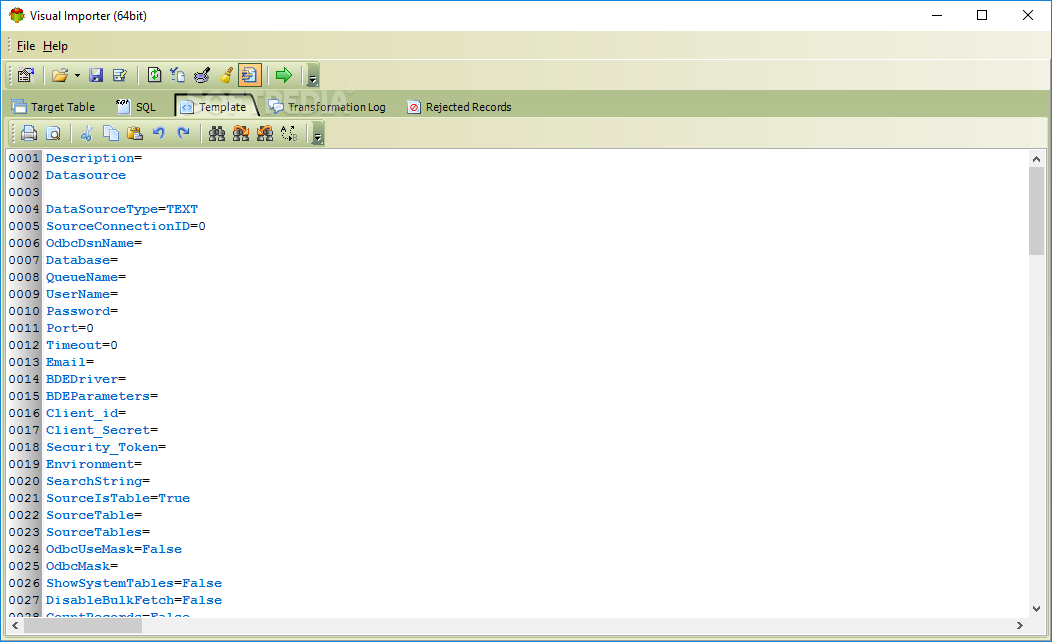
Task: Click the Security_Token= line
Action: [x=106, y=447]
